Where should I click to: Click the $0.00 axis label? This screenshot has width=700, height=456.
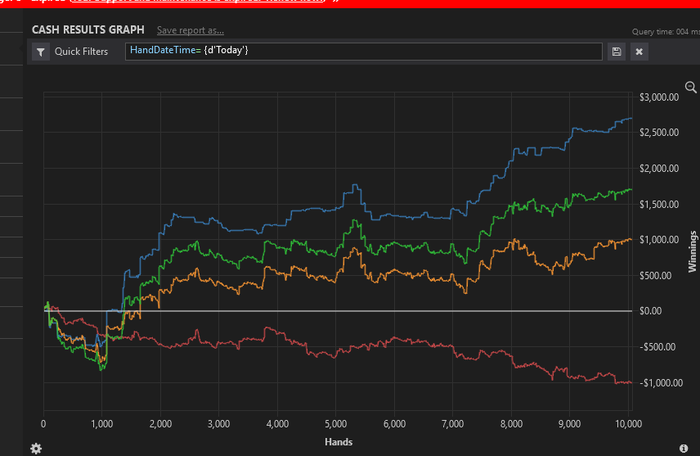[650, 311]
